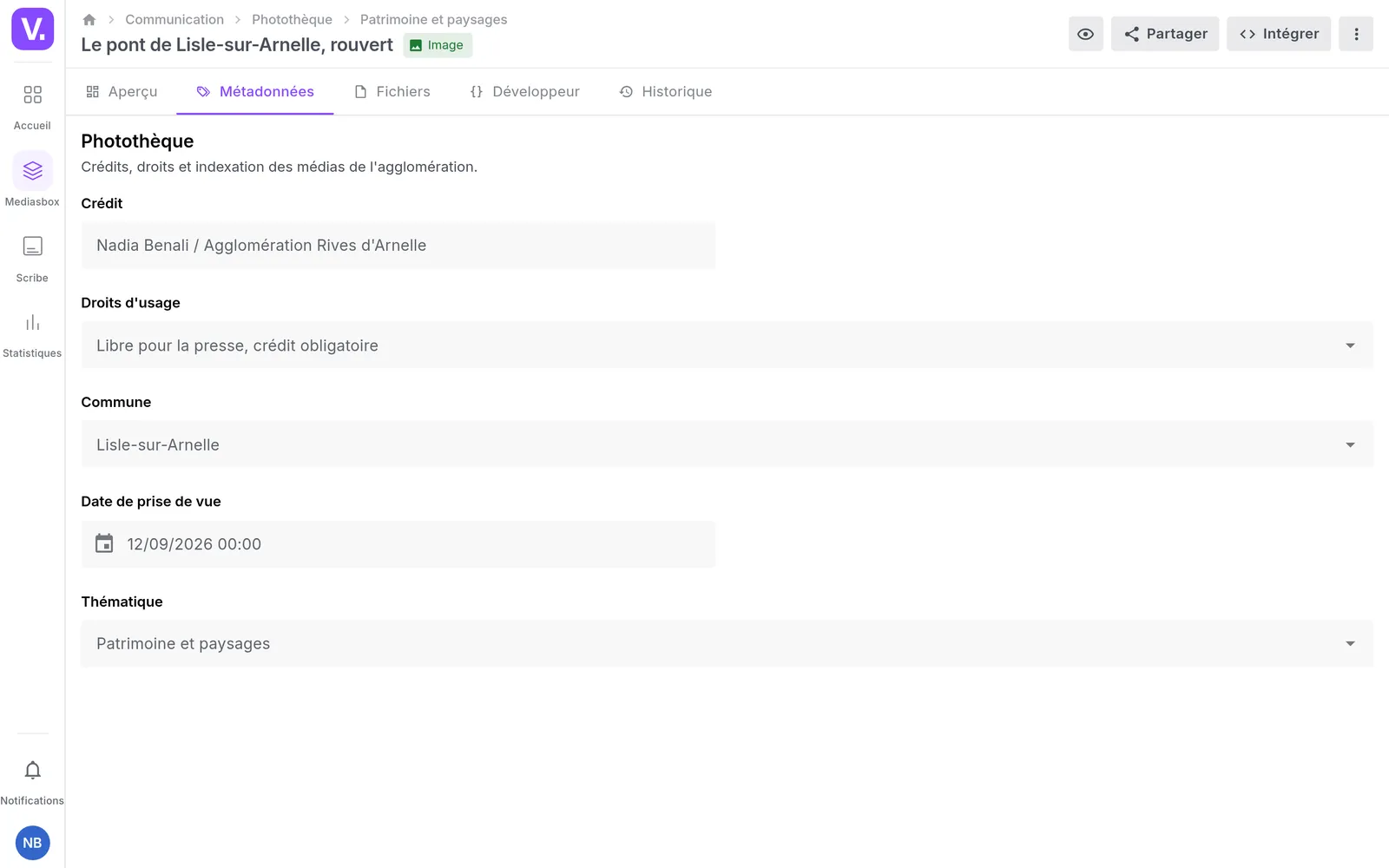This screenshot has height=868, width=1389.
Task: Switch to the Développeur tab
Action: [x=524, y=92]
